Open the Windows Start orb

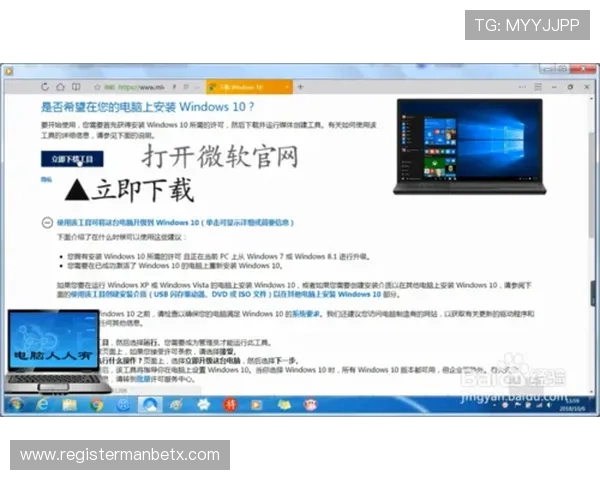pyautogui.click(x=15, y=405)
